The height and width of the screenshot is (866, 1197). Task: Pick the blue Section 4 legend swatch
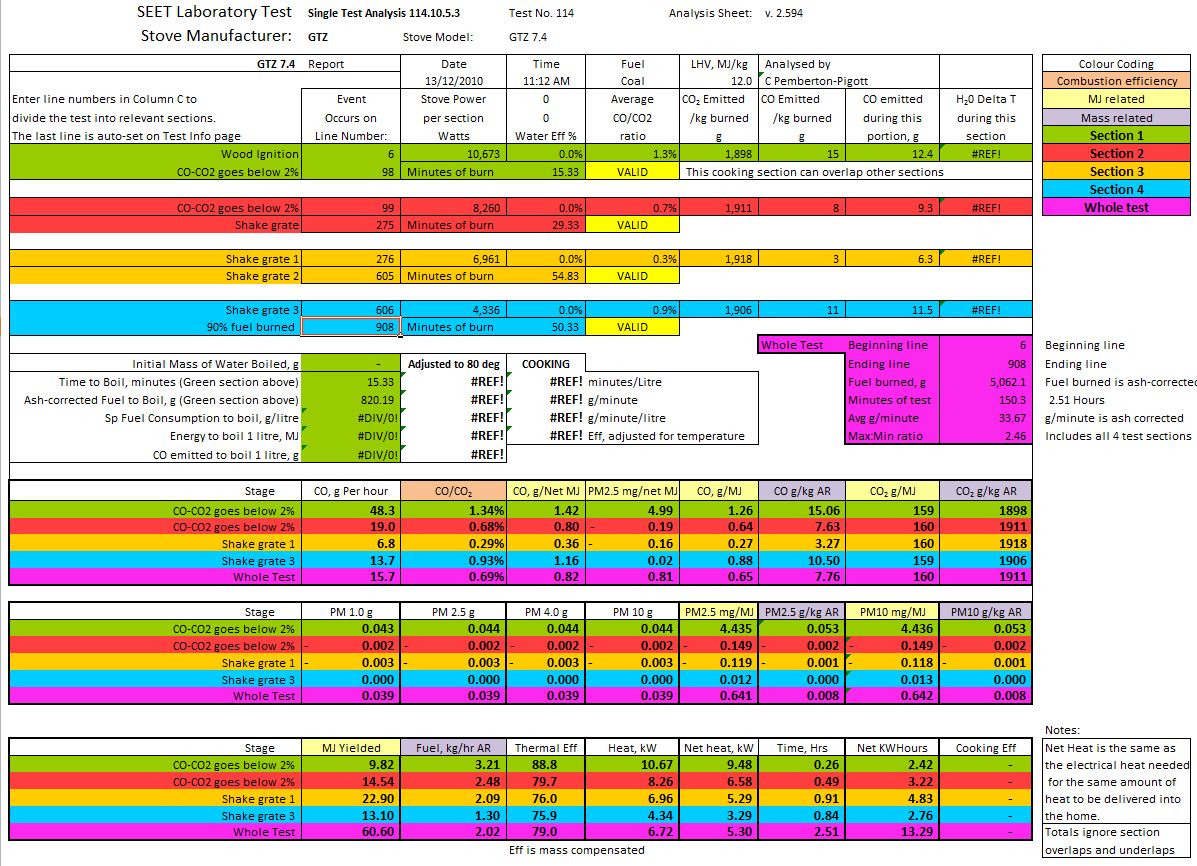tap(1116, 189)
